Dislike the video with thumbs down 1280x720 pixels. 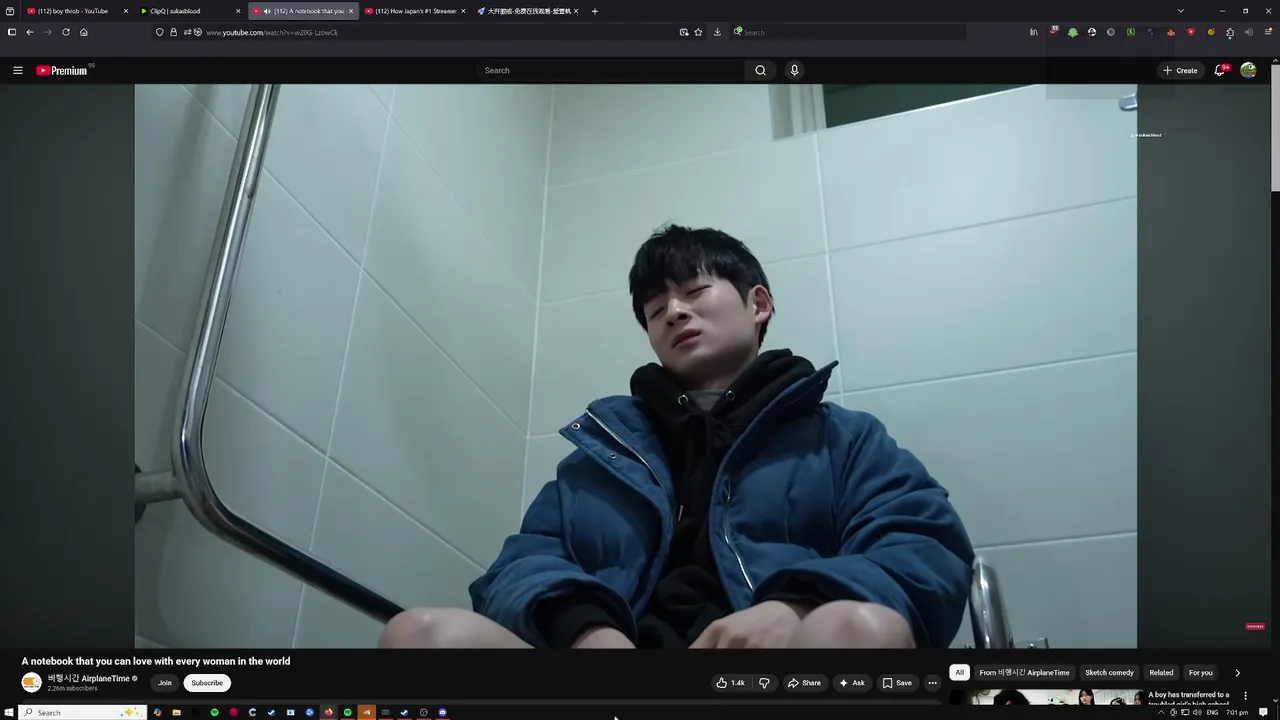point(764,683)
